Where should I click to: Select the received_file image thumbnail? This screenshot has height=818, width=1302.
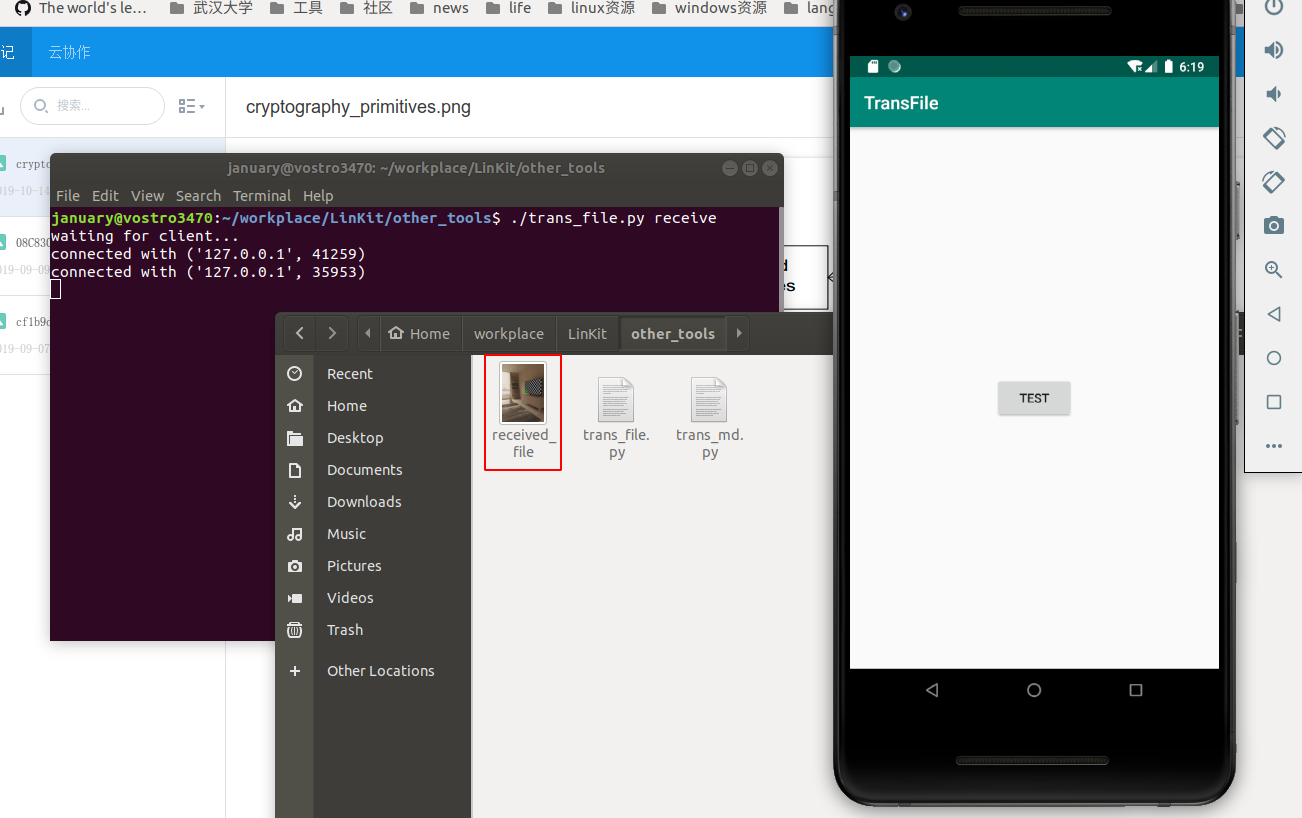click(x=523, y=392)
